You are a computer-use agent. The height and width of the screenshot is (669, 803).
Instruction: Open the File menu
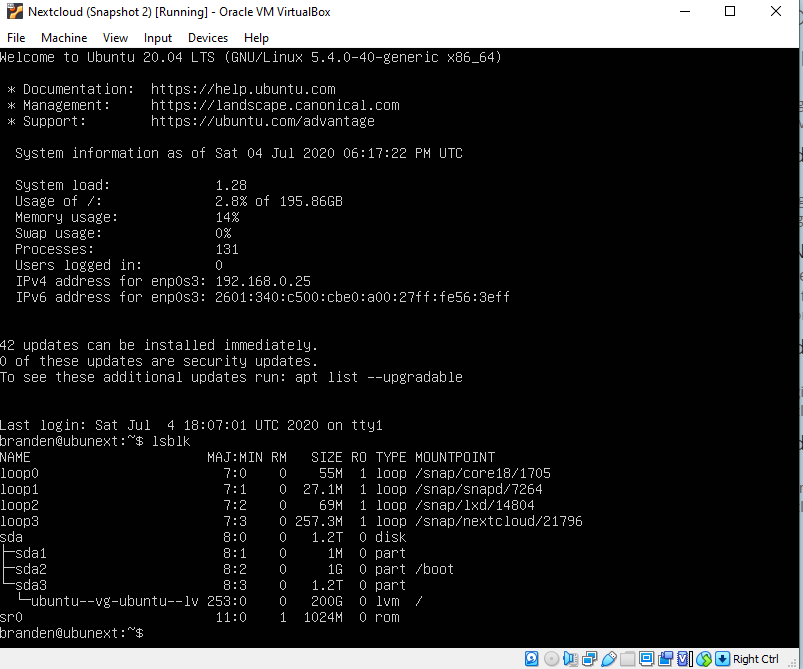click(16, 38)
